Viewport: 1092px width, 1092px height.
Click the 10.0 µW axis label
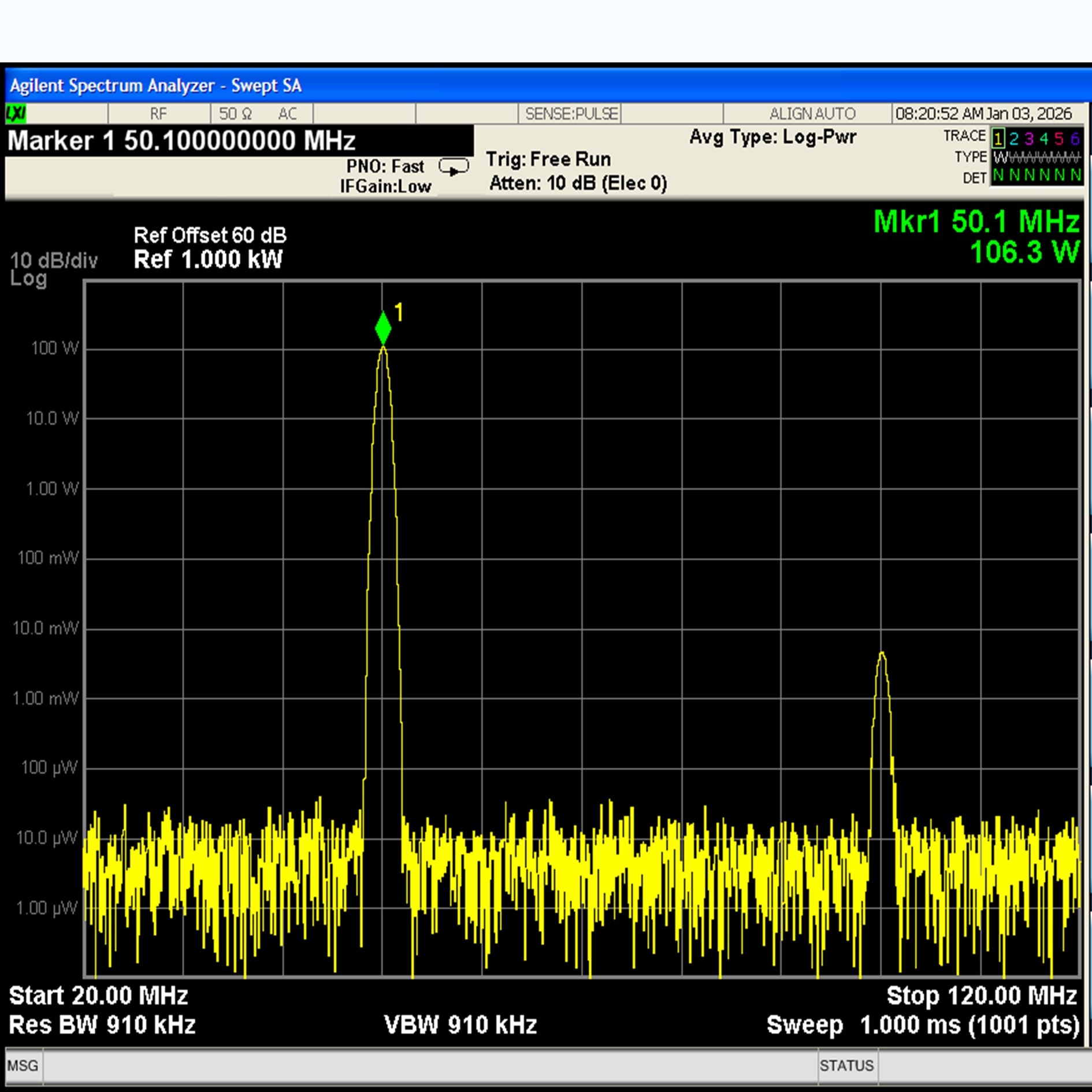pos(46,838)
